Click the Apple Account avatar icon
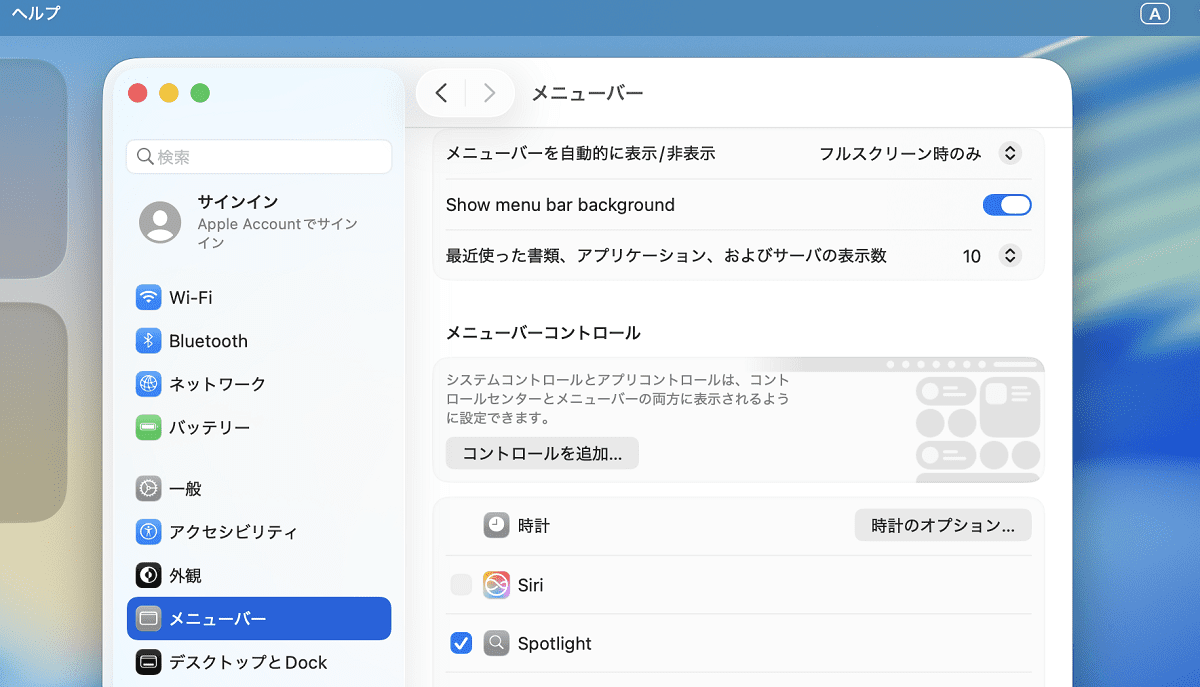1200x687 pixels. tap(160, 222)
